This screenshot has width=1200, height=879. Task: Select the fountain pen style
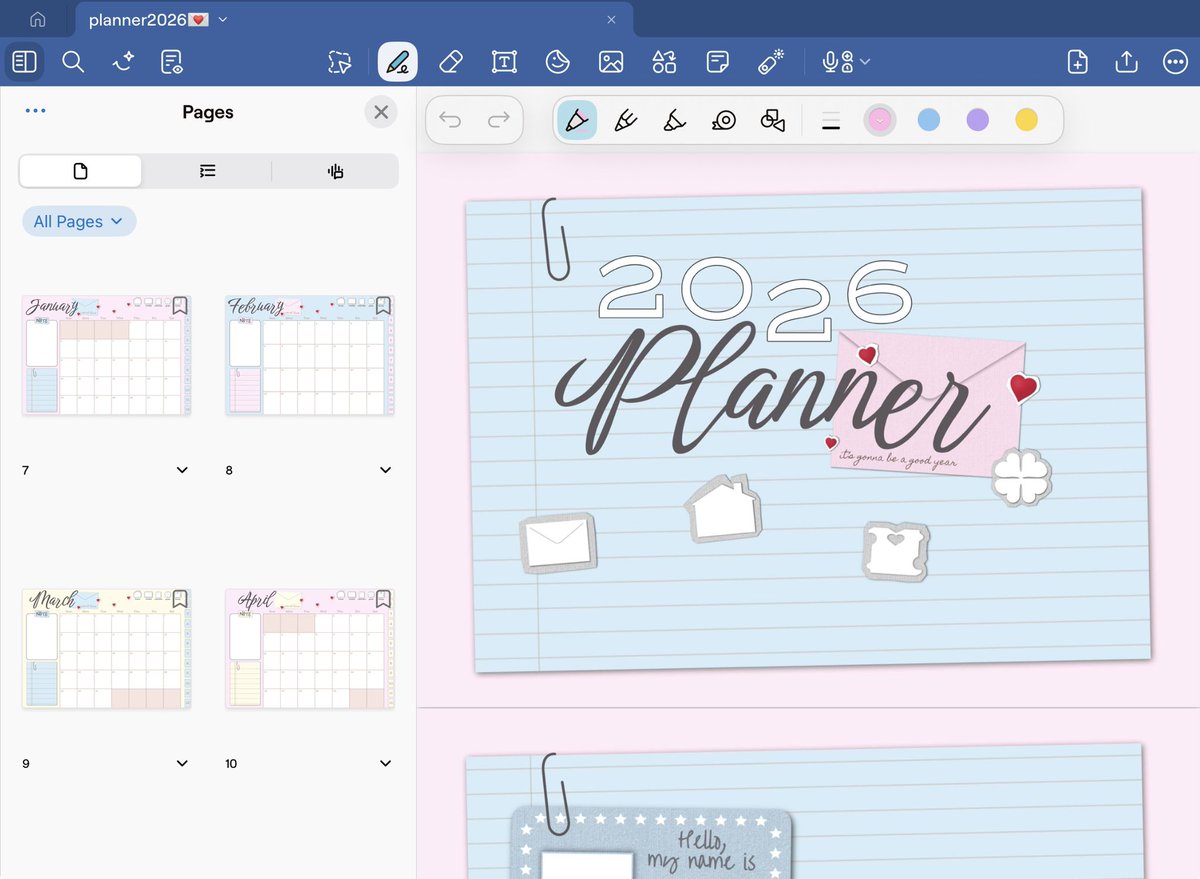coord(626,121)
